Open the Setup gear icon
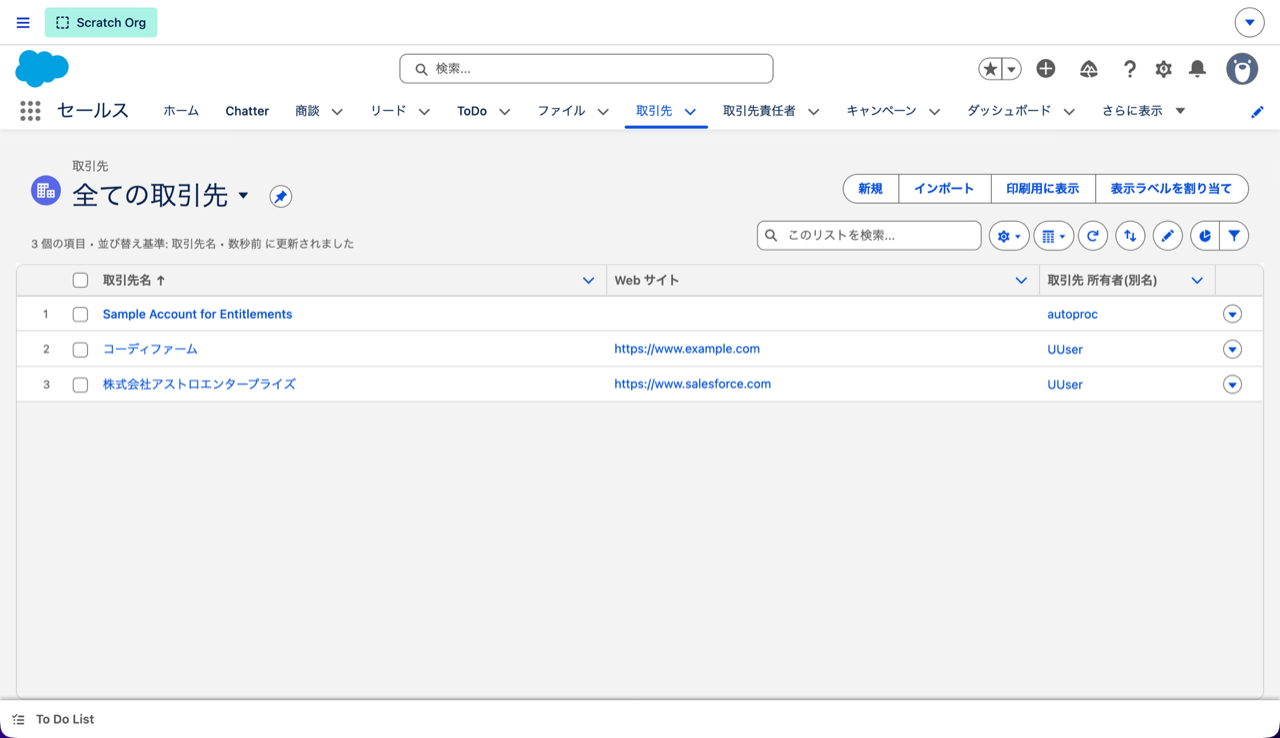Screen dimensions: 1280x738 [x=1163, y=69]
